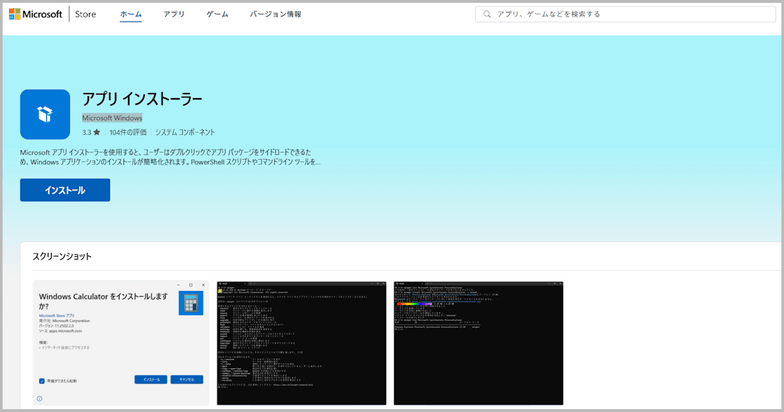Image resolution: width=784 pixels, height=412 pixels.
Task: Open the Store home link
Action: [x=86, y=14]
